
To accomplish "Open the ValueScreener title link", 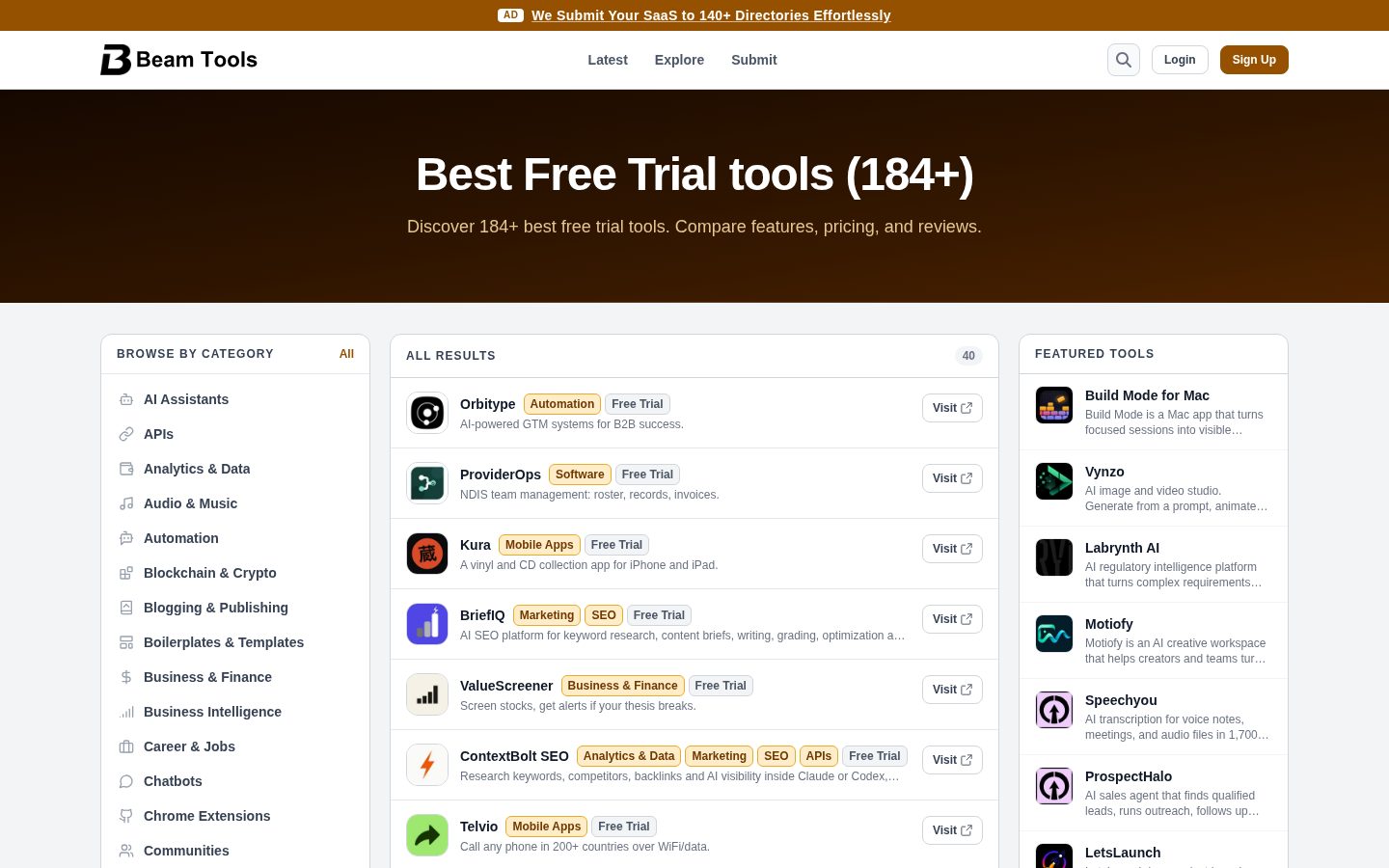I will 506,686.
